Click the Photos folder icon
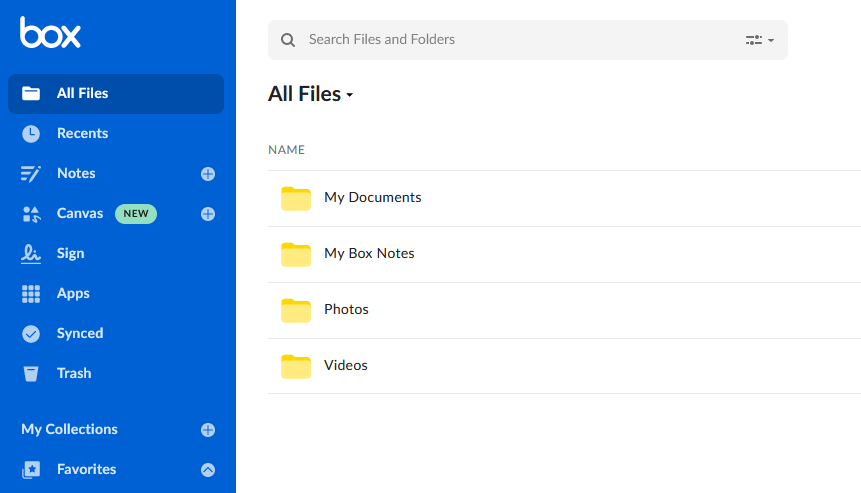This screenshot has height=493, width=861. click(296, 310)
